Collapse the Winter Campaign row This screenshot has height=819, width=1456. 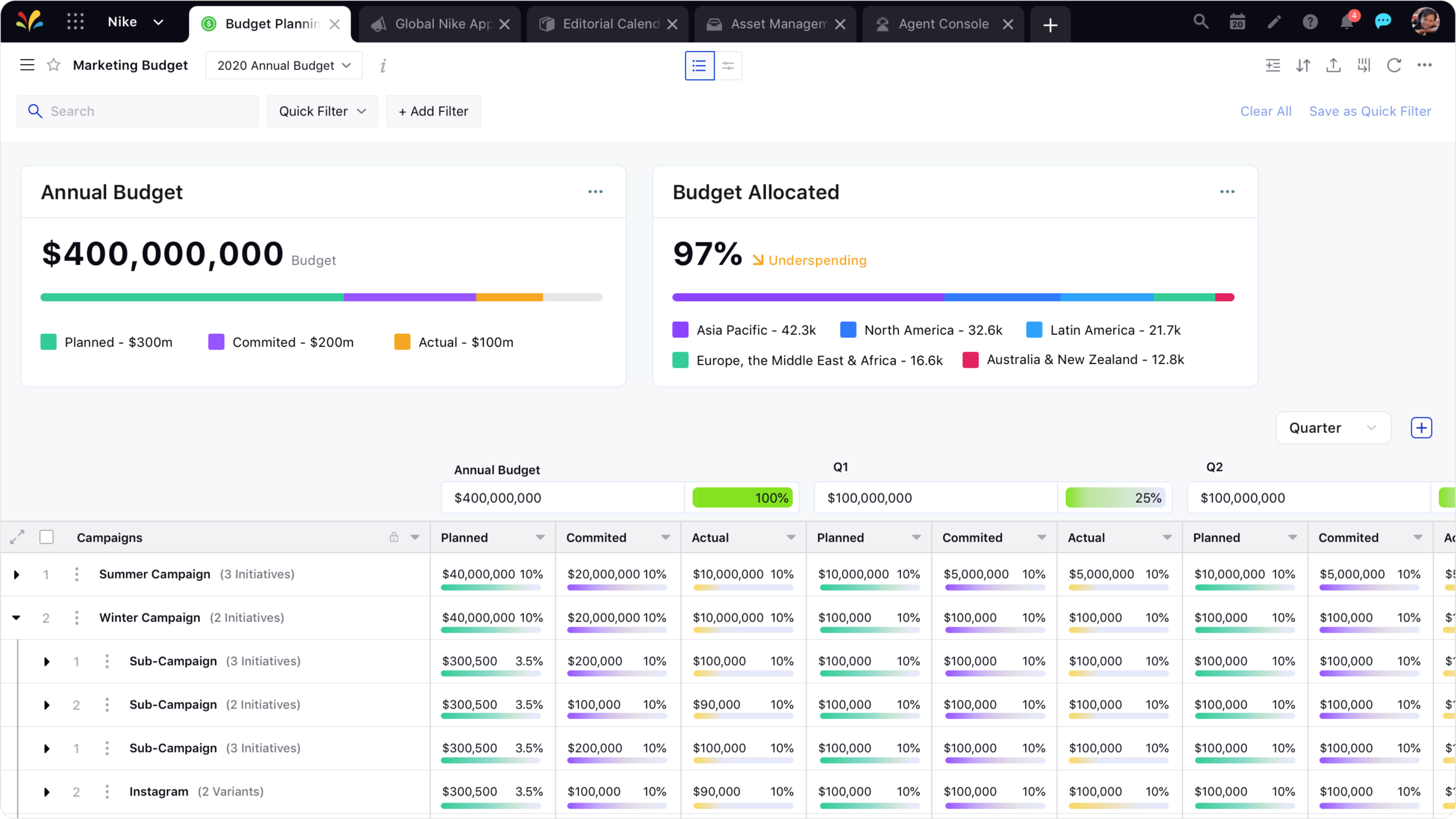coord(16,618)
